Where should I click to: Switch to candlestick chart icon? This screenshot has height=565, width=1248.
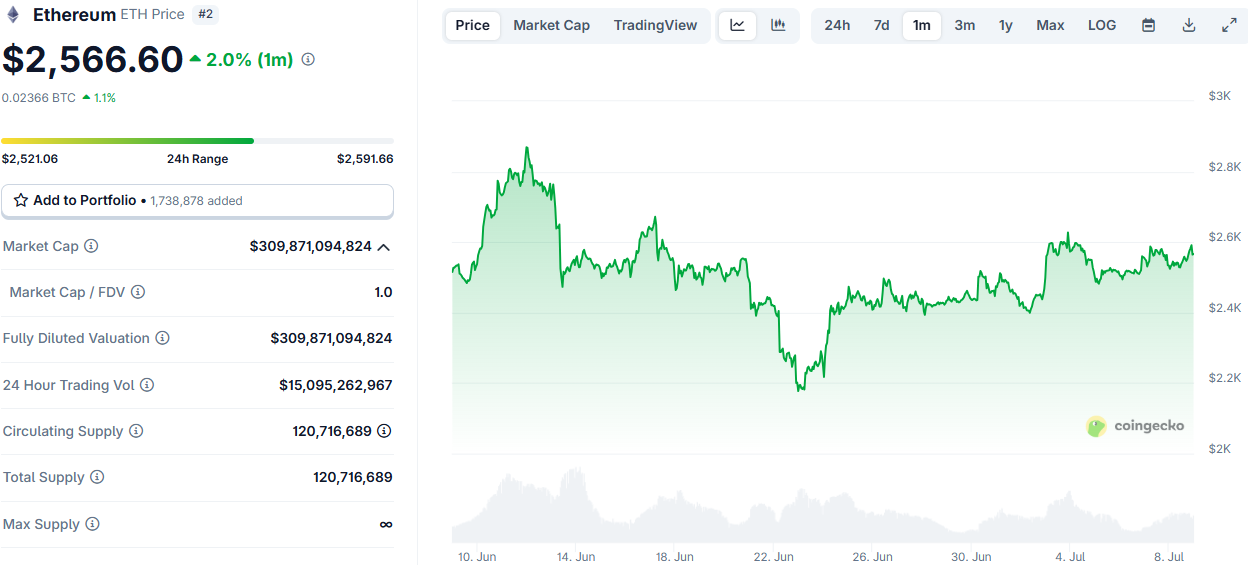click(778, 25)
